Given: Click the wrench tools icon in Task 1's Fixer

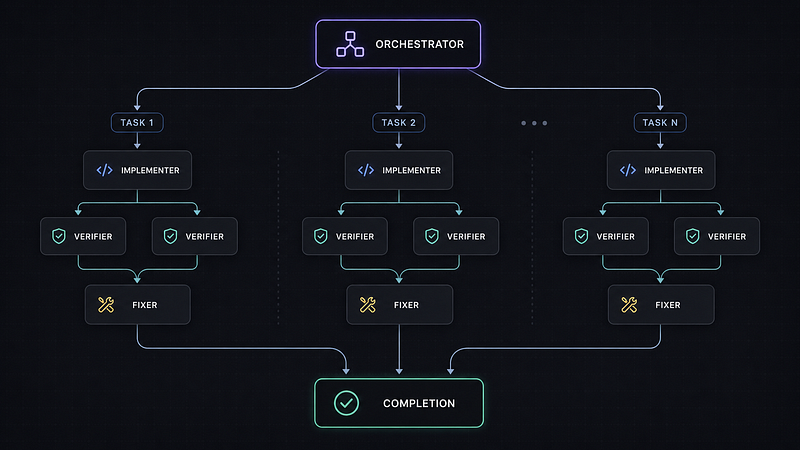Looking at the screenshot, I should pos(106,305).
